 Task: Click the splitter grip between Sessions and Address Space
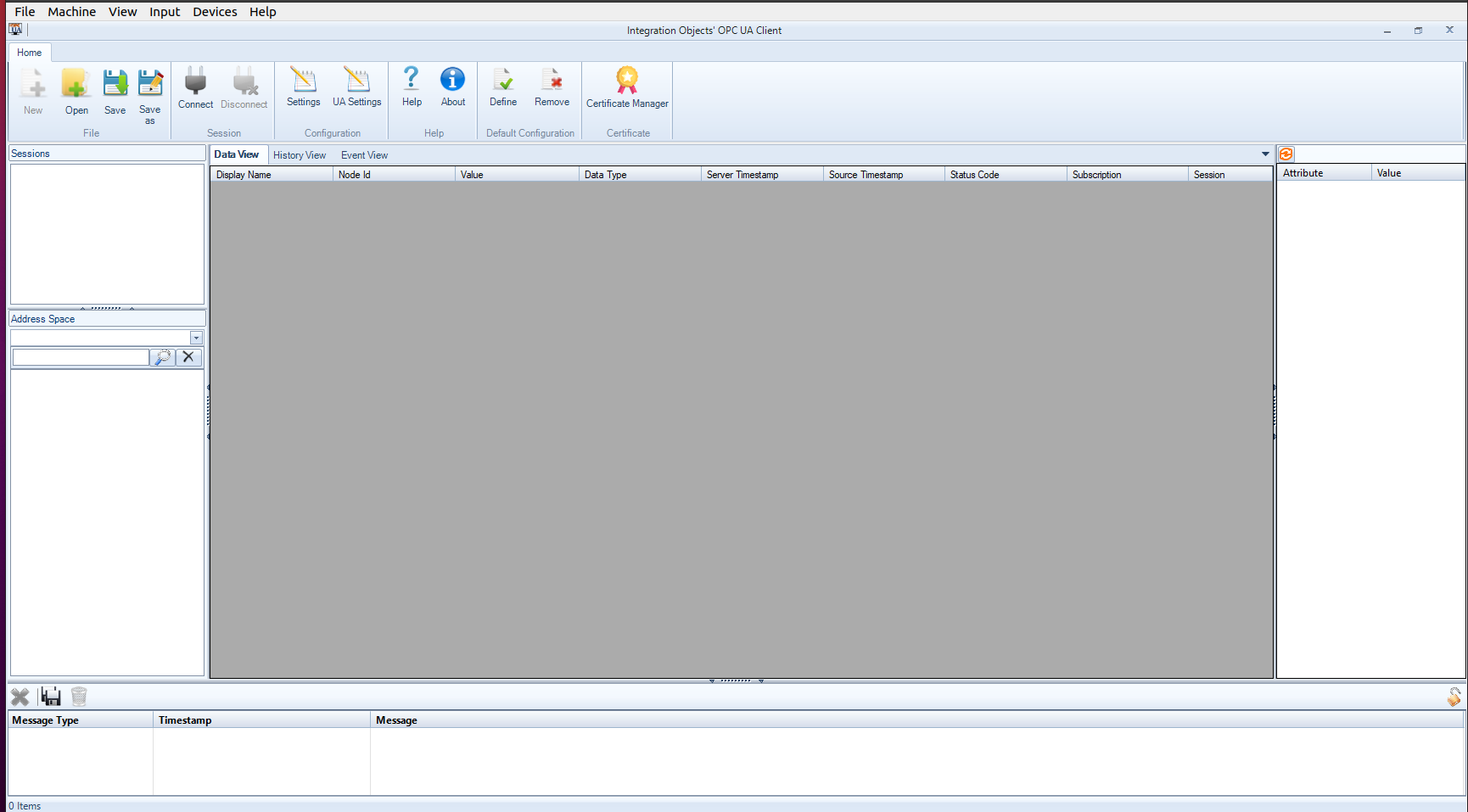107,308
